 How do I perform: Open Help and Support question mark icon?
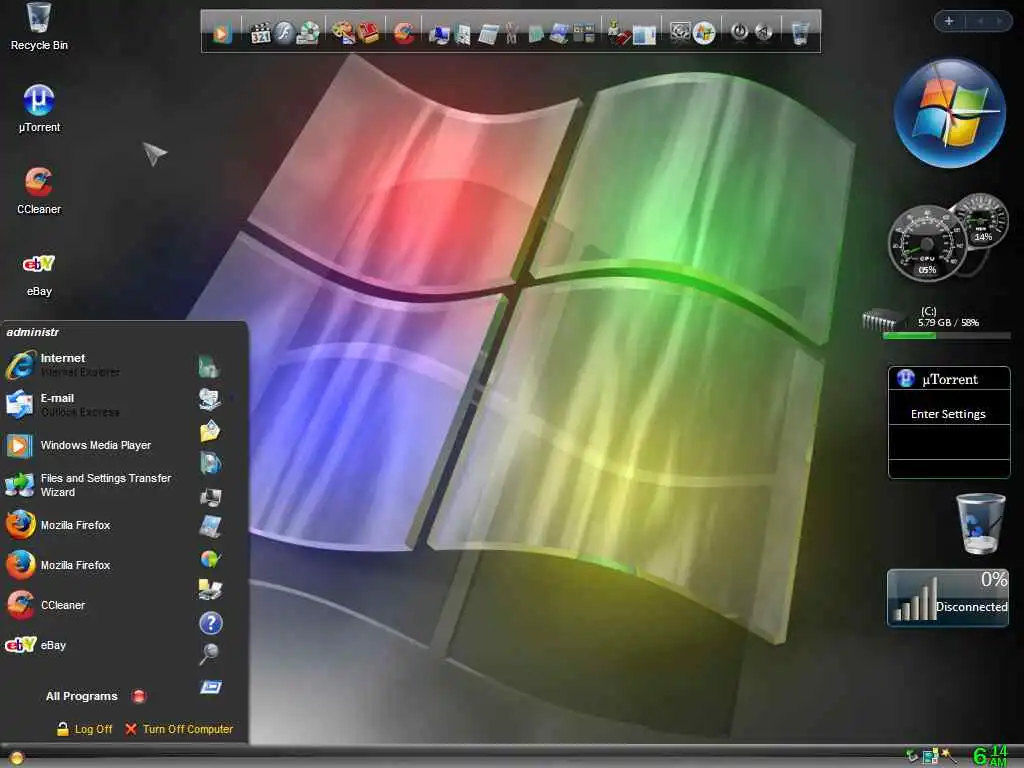click(x=210, y=623)
